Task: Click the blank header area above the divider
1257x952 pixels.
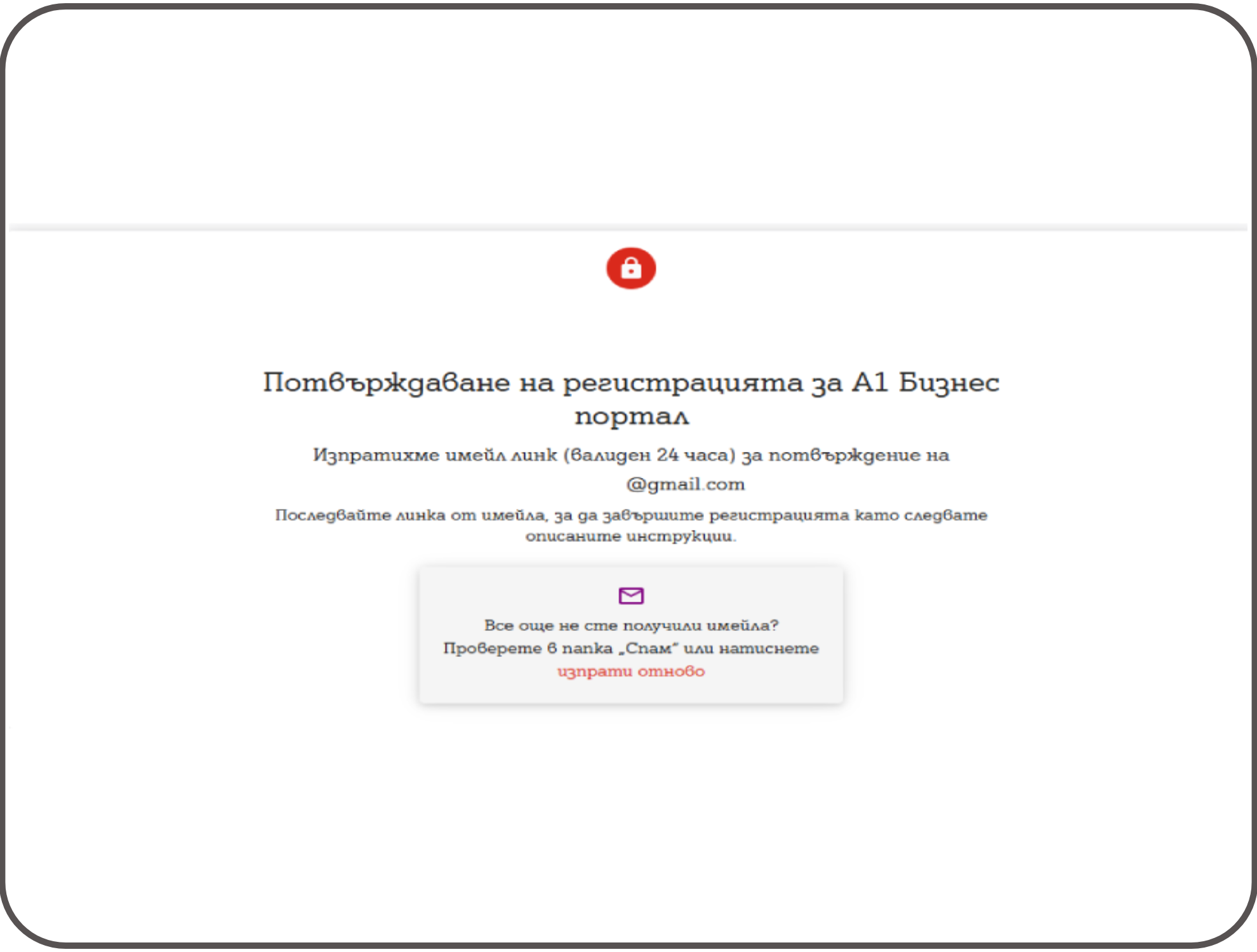Action: [628, 114]
